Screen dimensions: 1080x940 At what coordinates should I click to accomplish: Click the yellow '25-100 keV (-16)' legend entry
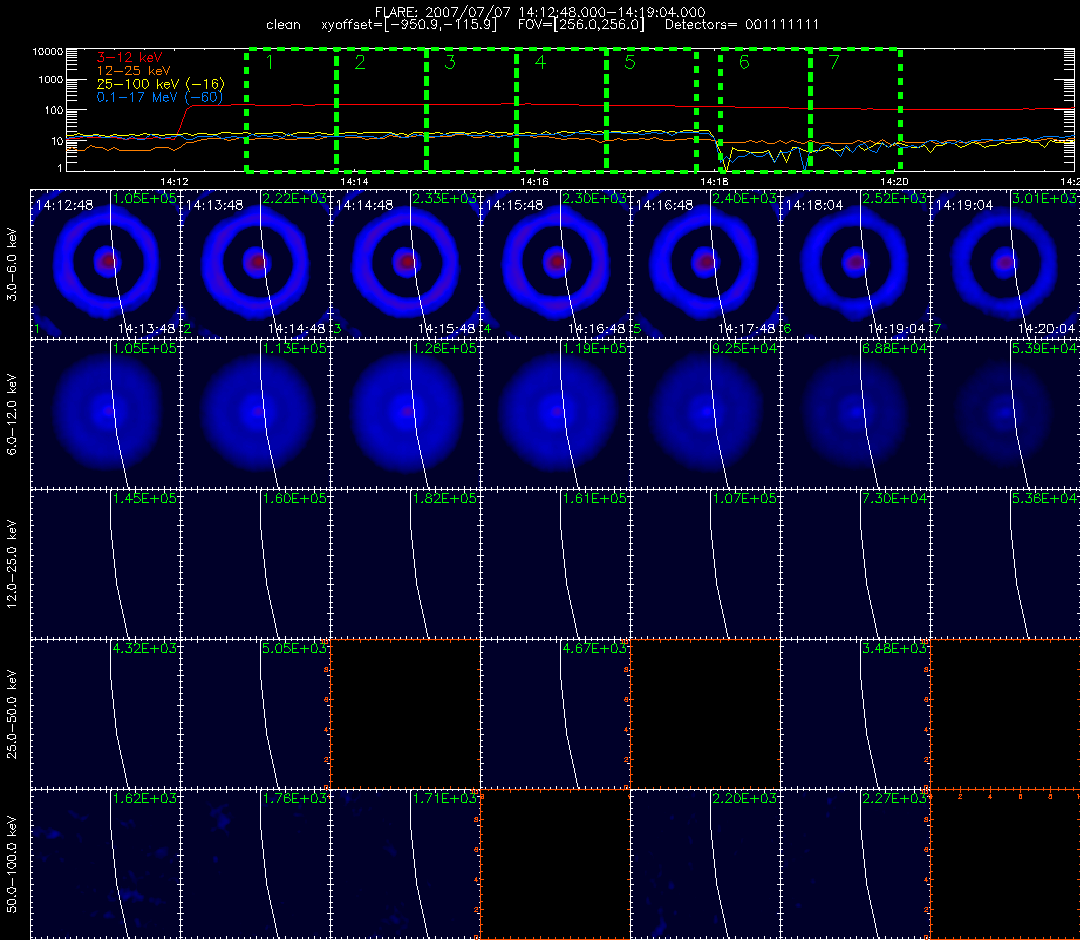tap(160, 84)
